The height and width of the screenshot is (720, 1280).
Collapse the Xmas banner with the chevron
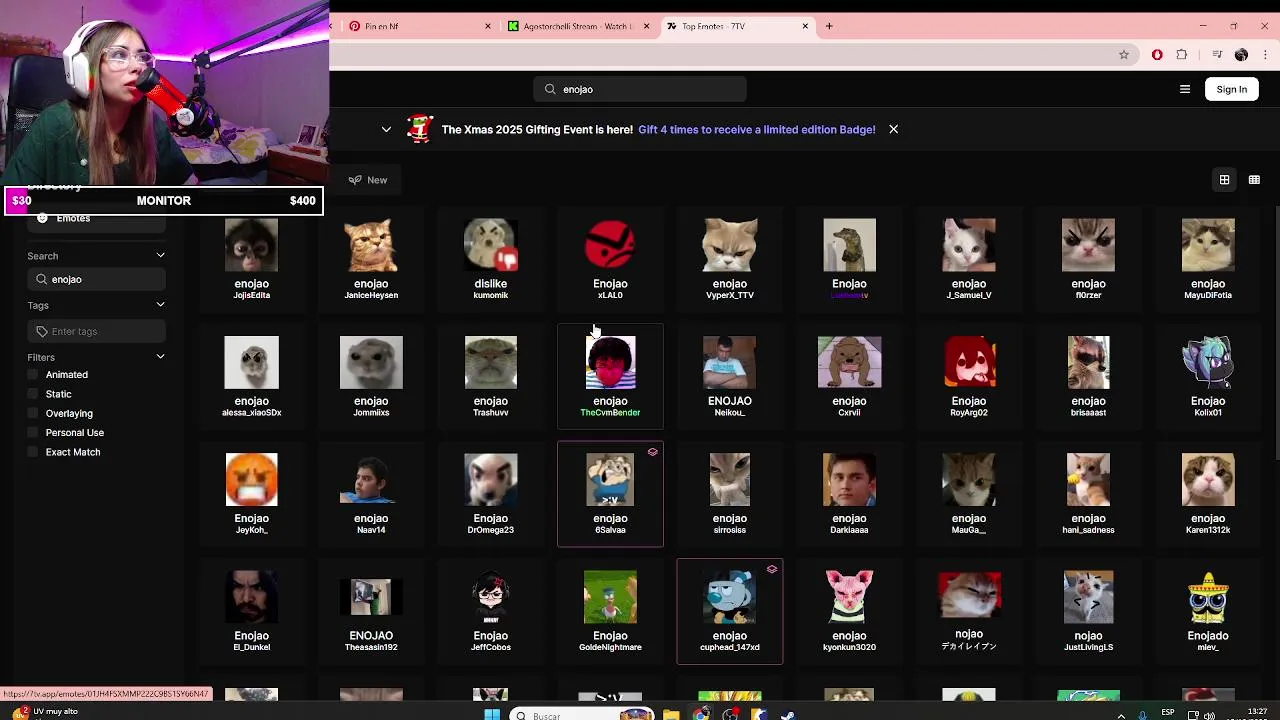coord(386,129)
